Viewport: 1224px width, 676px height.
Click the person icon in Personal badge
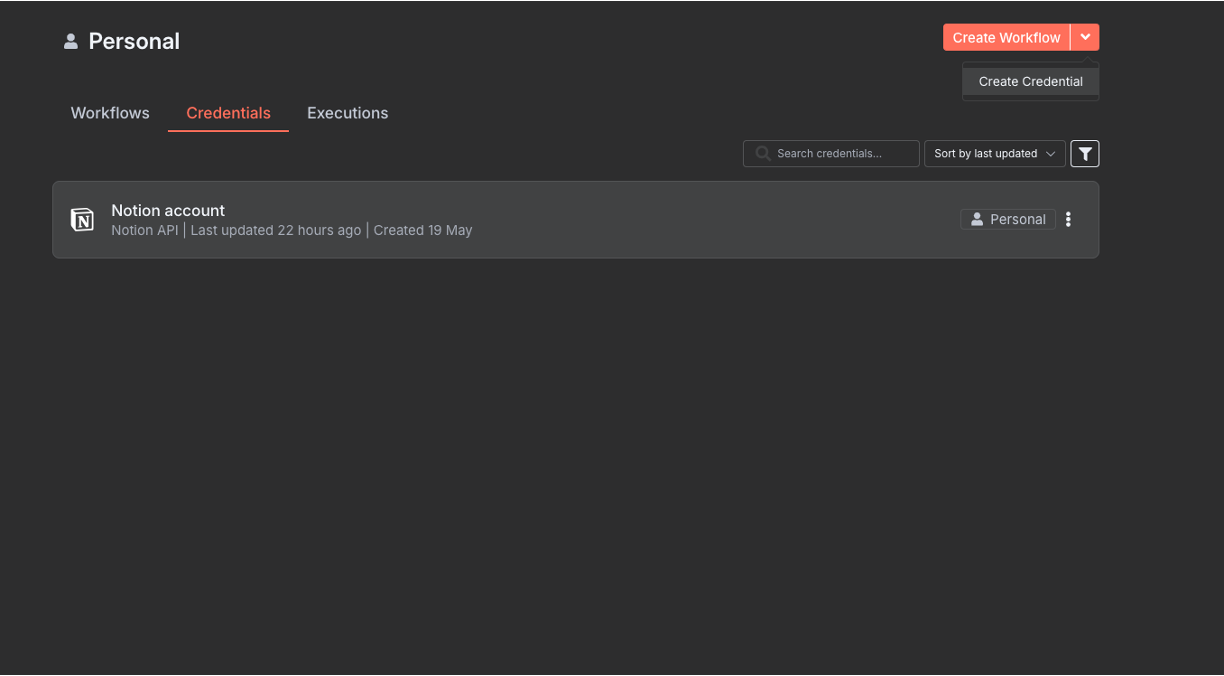(x=977, y=220)
